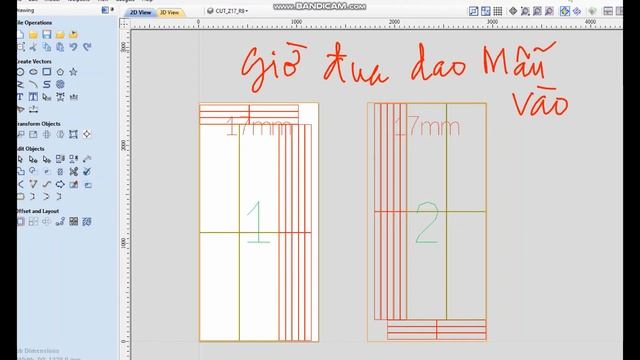Click the blue highlighted toolpath view icon
Screen dimensions: 640x360
point(564,11)
